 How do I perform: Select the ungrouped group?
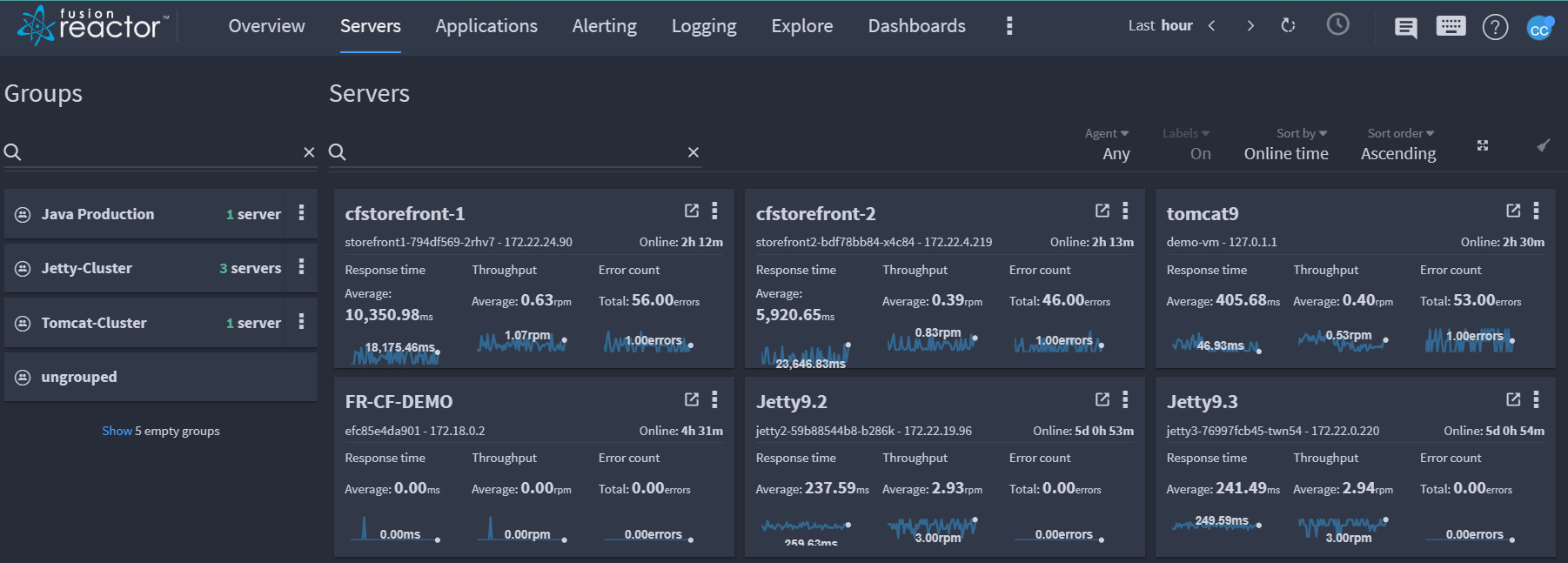coord(161,377)
